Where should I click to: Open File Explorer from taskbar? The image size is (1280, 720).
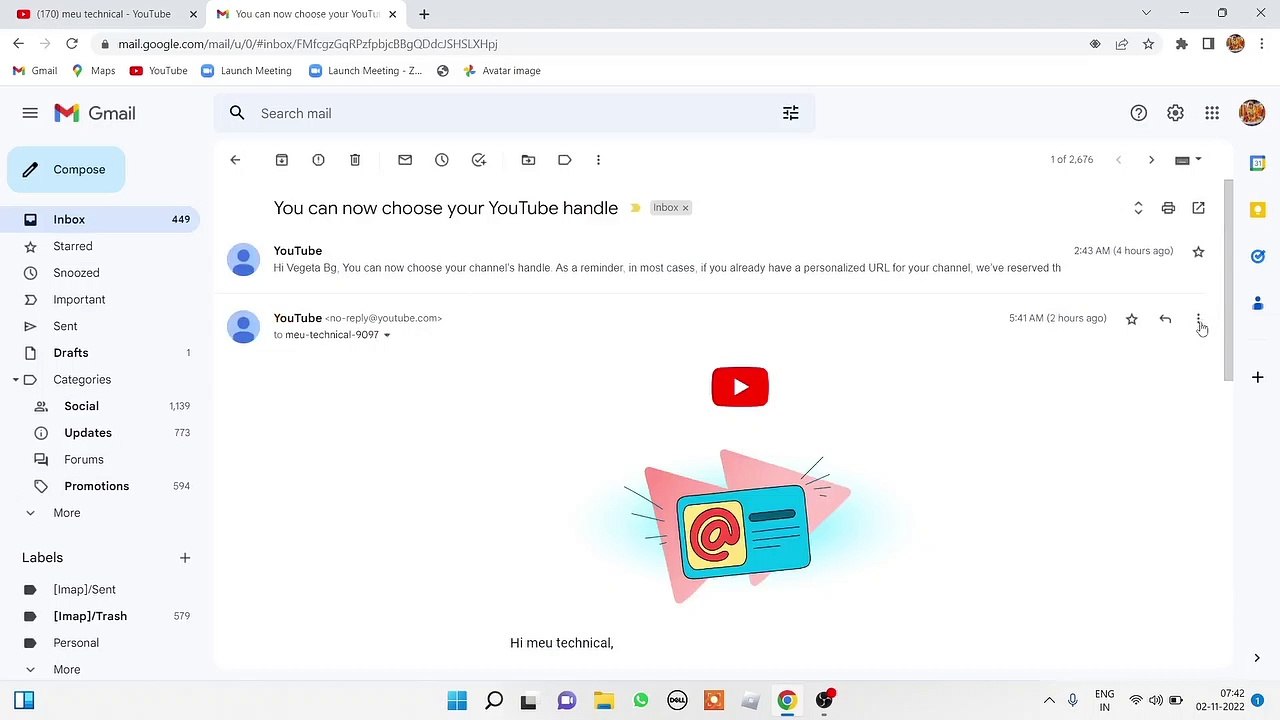[604, 701]
